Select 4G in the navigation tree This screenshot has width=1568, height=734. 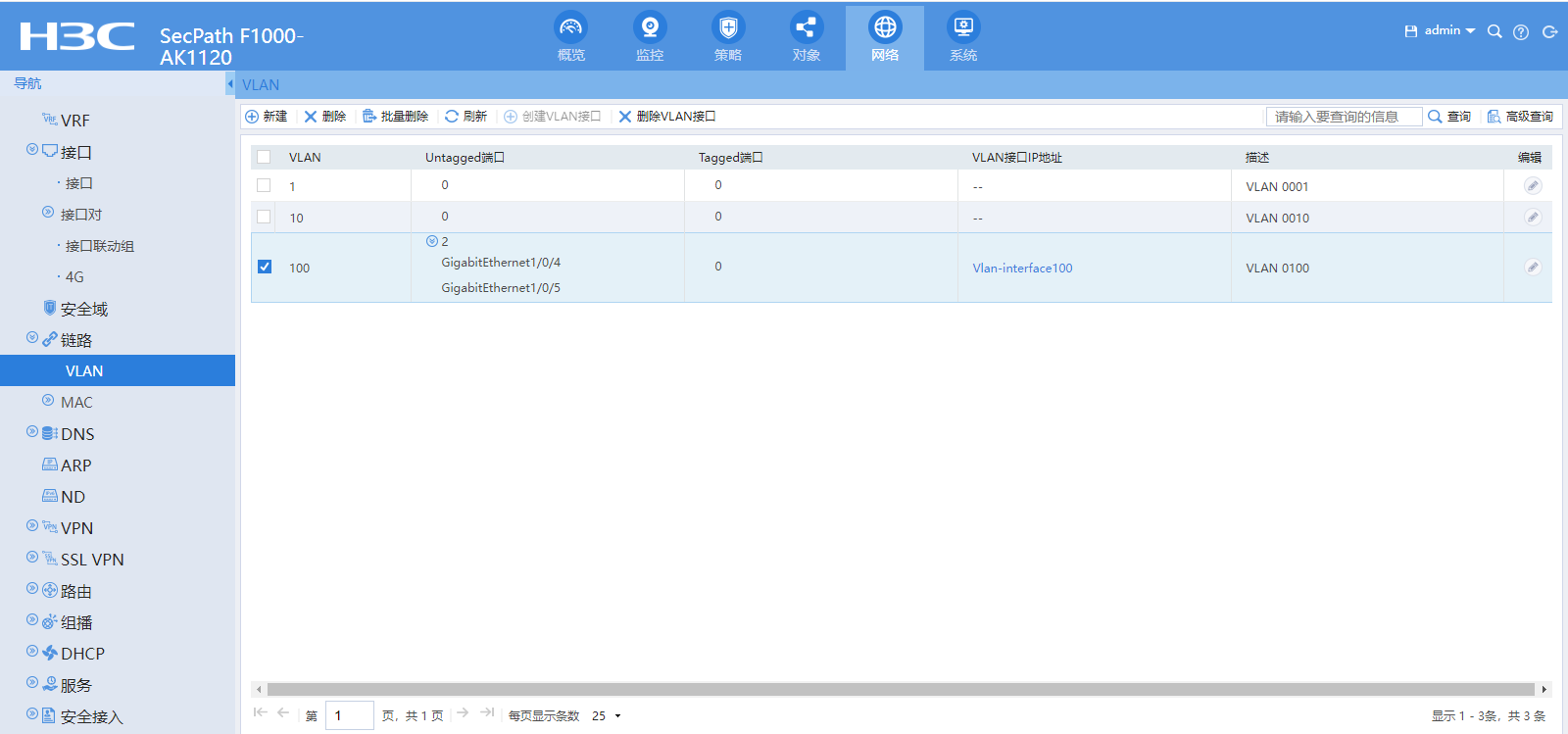coord(74,277)
